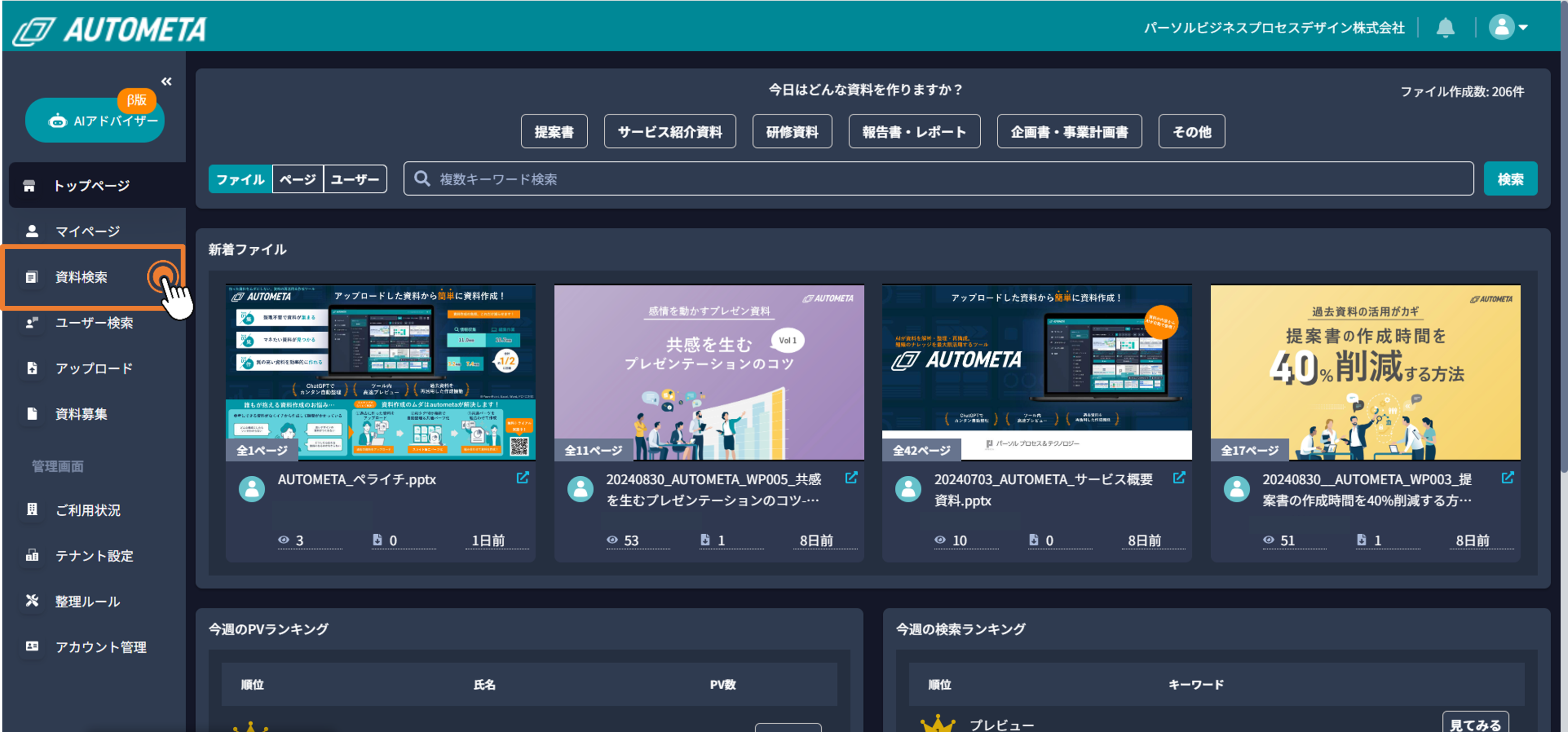1568x732 pixels.
Task: Click the アップロード file icon
Action: (32, 368)
